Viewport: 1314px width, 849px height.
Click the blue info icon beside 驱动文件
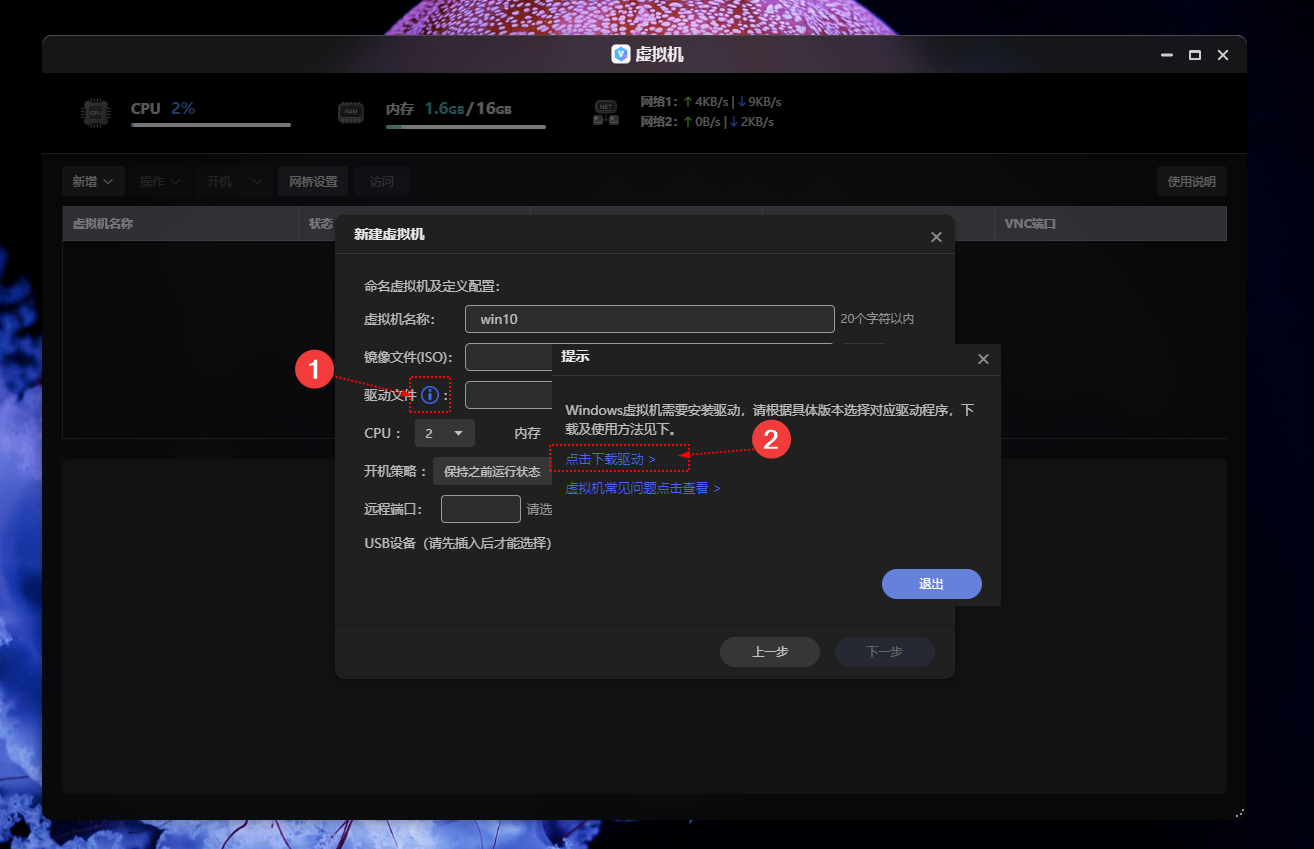(x=430, y=395)
